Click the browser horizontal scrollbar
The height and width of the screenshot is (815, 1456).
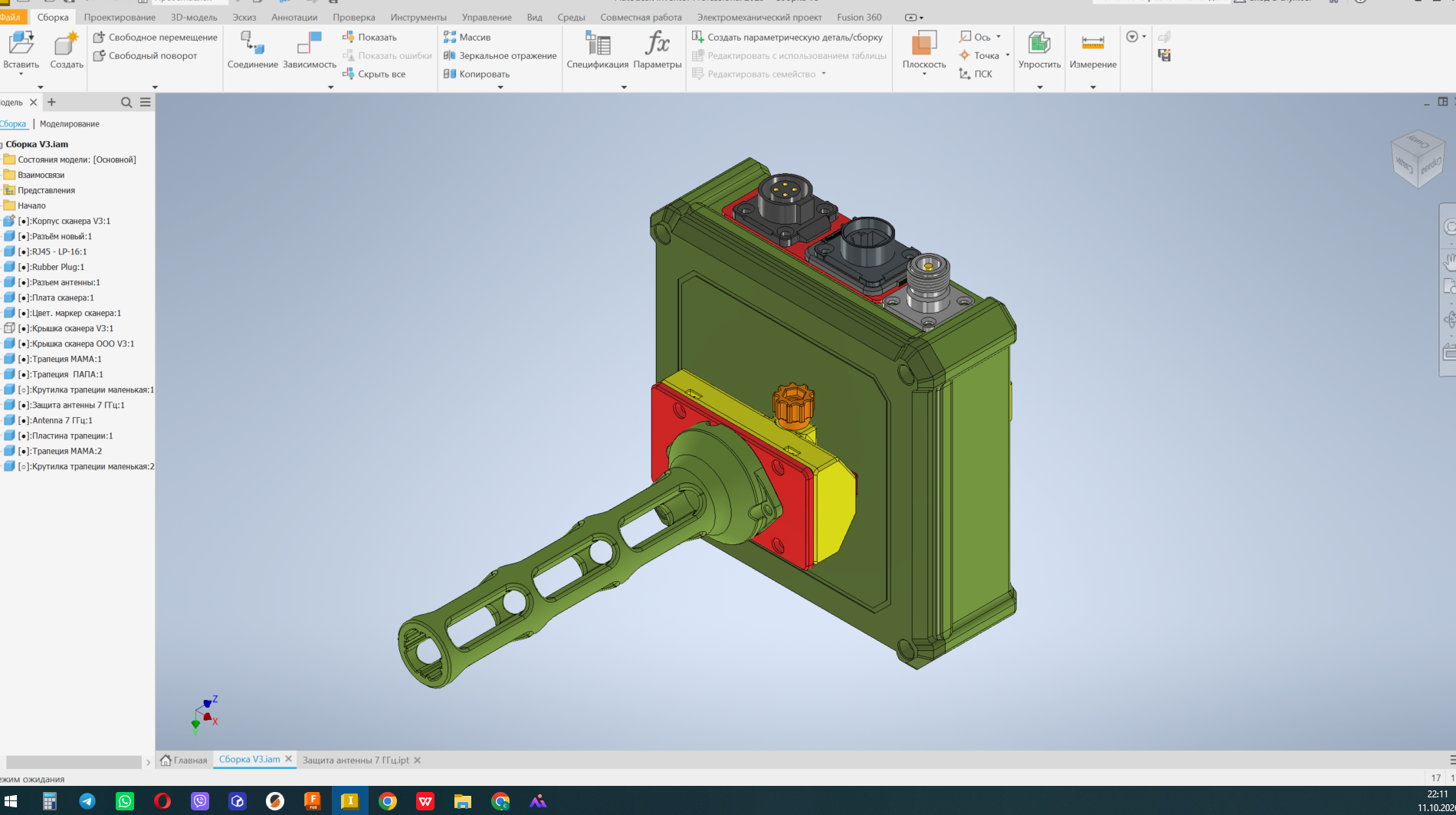74,762
